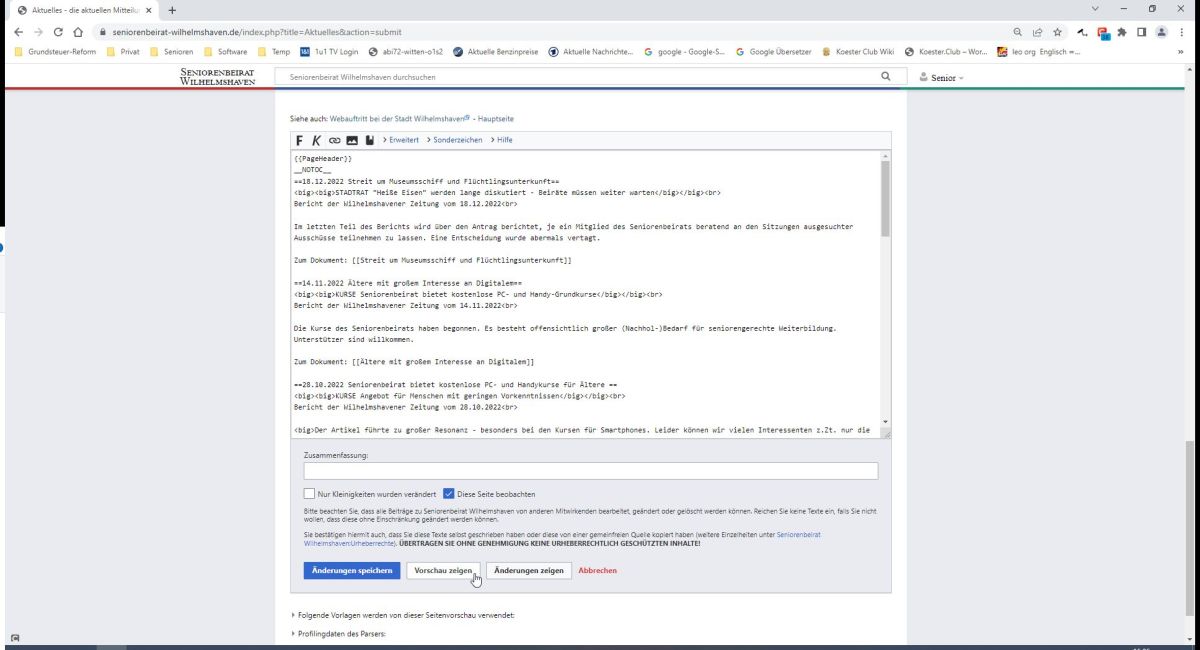Click the reference bookmark icon in editor toolbar
This screenshot has height=650, width=1200.
tap(369, 140)
